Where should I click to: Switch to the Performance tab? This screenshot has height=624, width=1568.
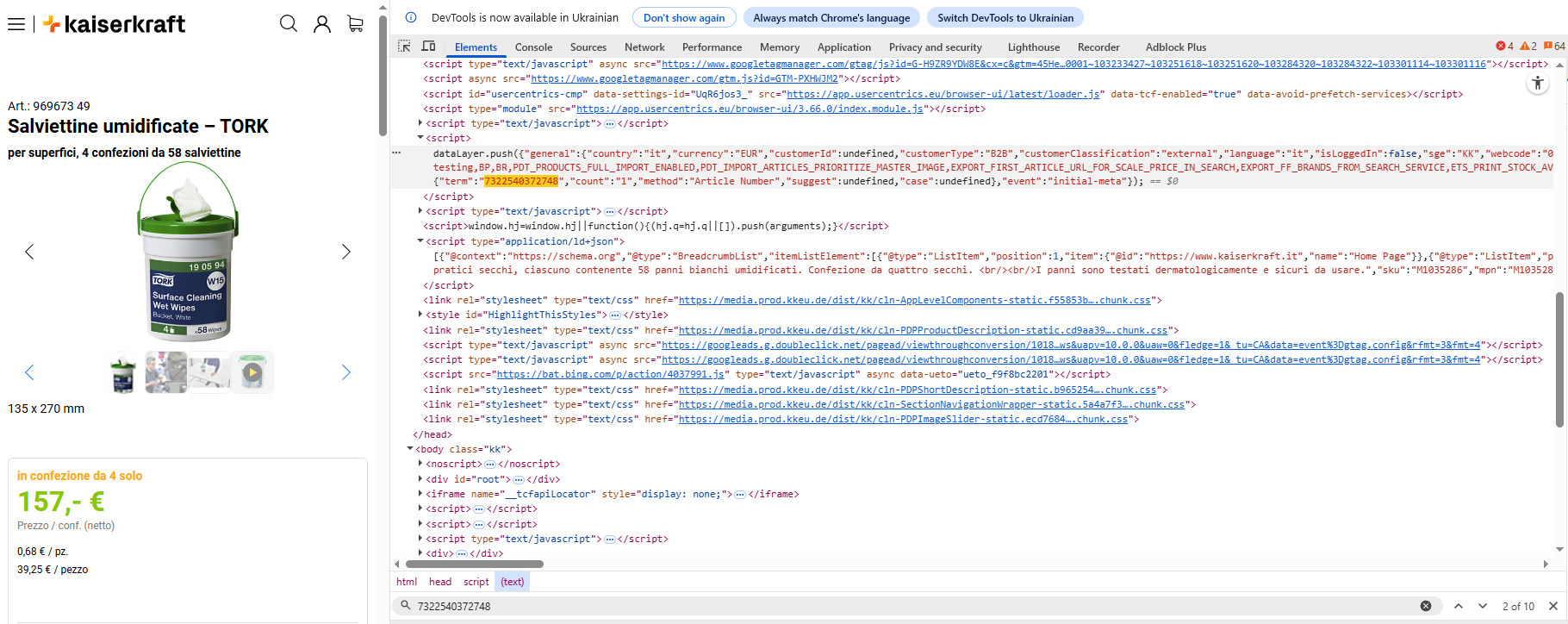(x=712, y=47)
